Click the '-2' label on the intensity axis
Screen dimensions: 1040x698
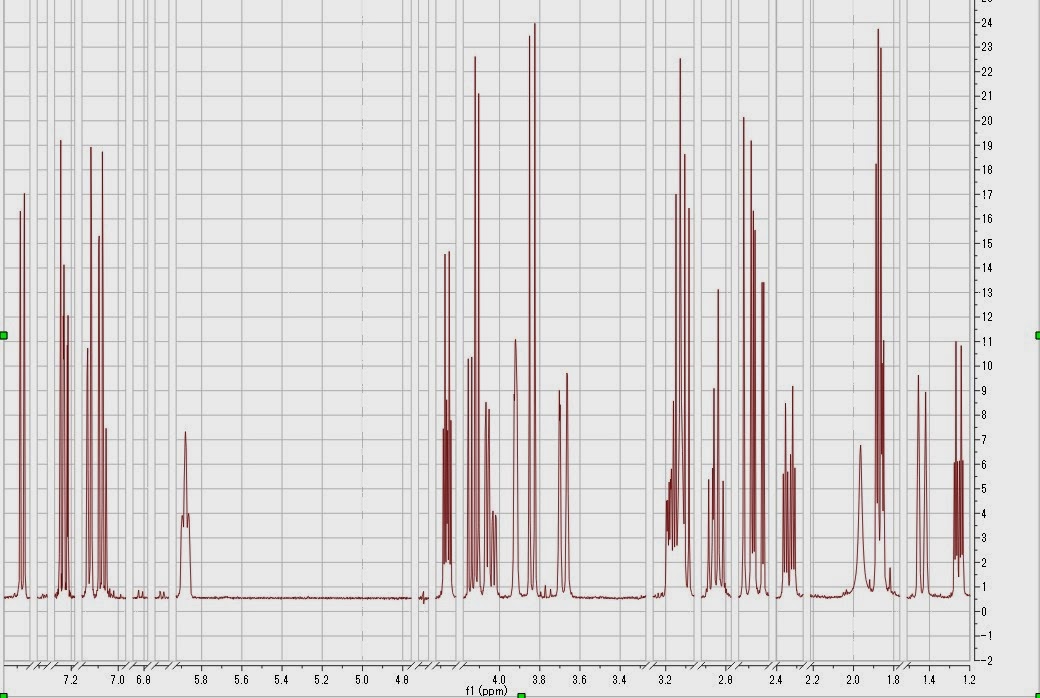click(986, 661)
